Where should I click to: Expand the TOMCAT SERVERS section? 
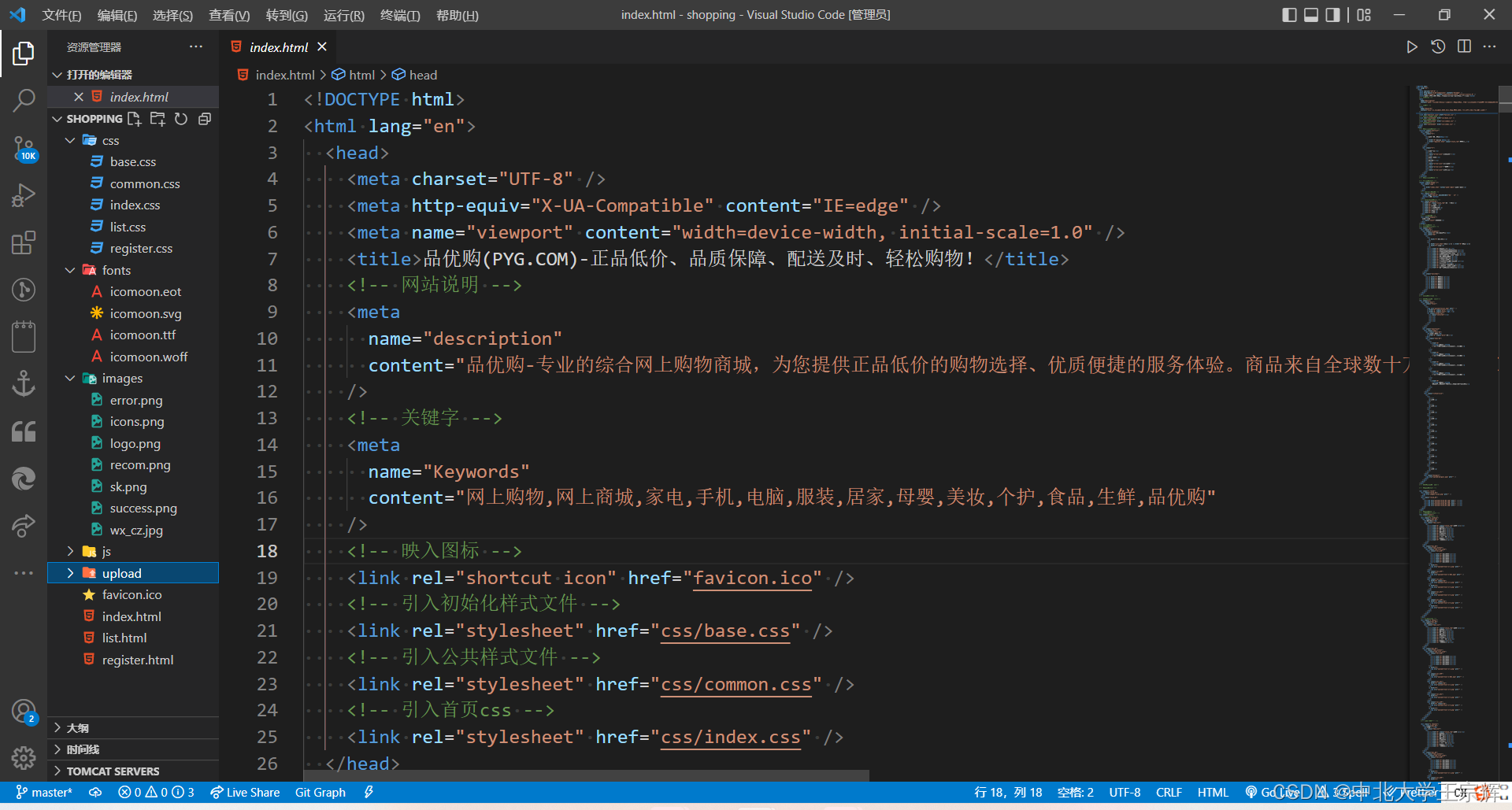(x=134, y=771)
